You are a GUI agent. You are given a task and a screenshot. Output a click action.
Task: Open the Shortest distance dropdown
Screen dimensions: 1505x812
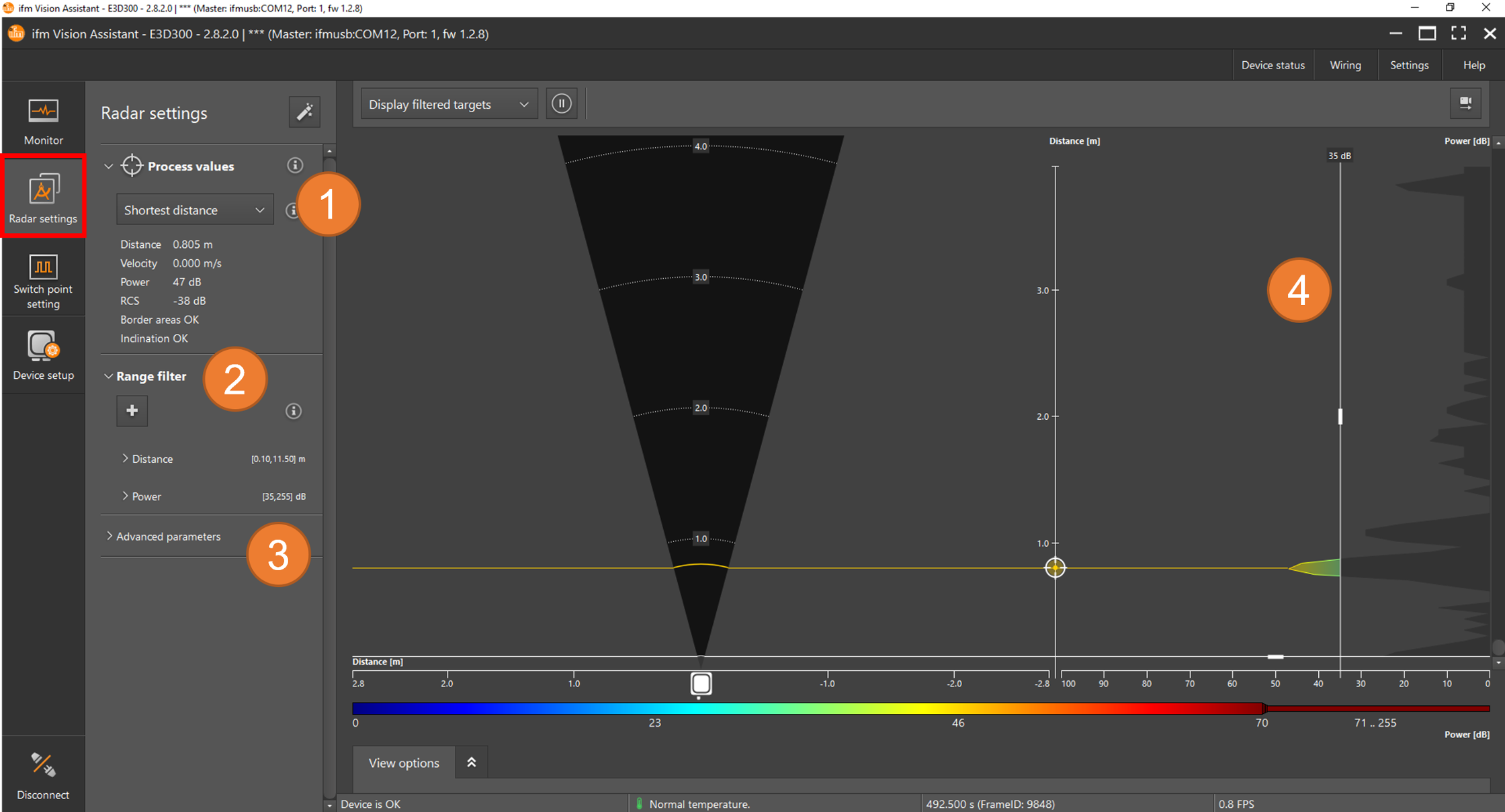pos(194,209)
